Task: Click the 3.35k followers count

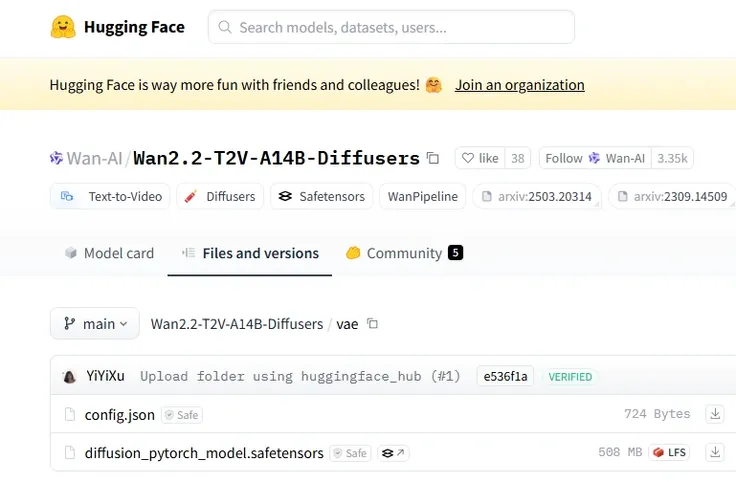Action: [x=672, y=158]
